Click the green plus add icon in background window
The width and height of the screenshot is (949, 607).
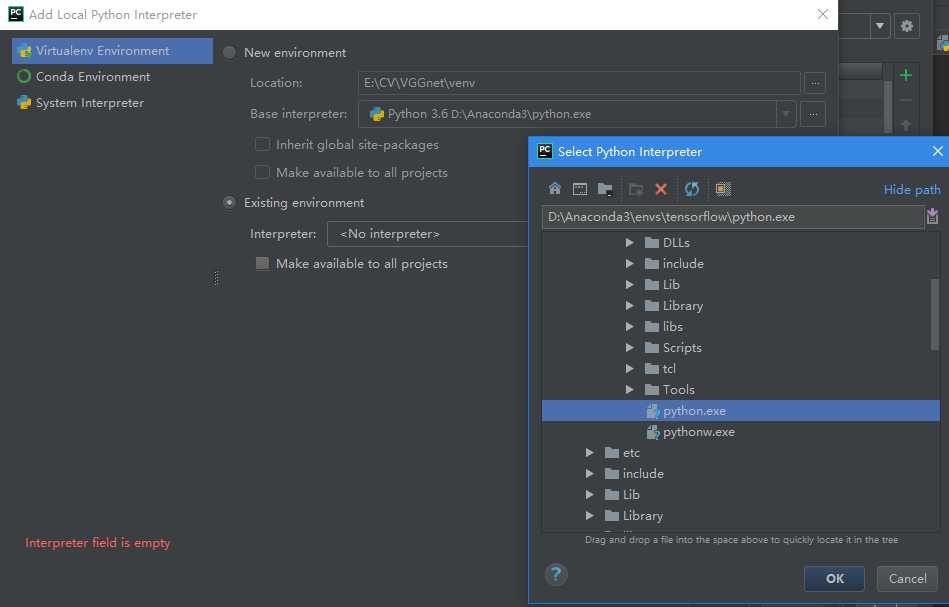905,76
